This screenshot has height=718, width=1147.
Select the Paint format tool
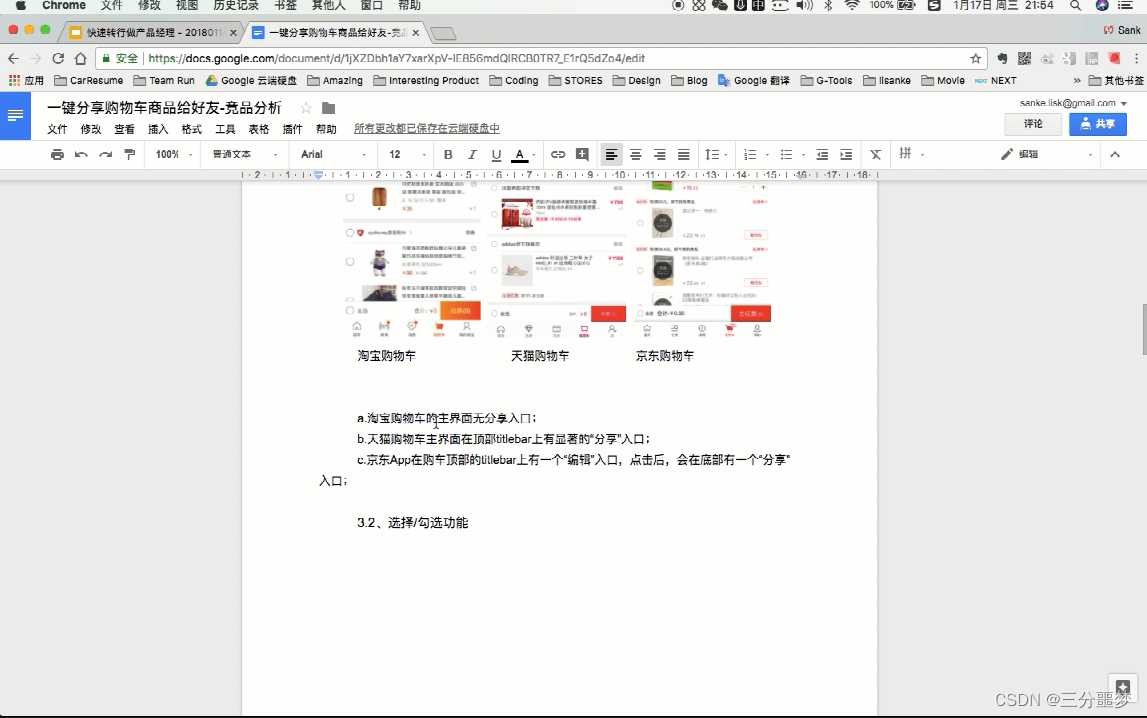129,154
